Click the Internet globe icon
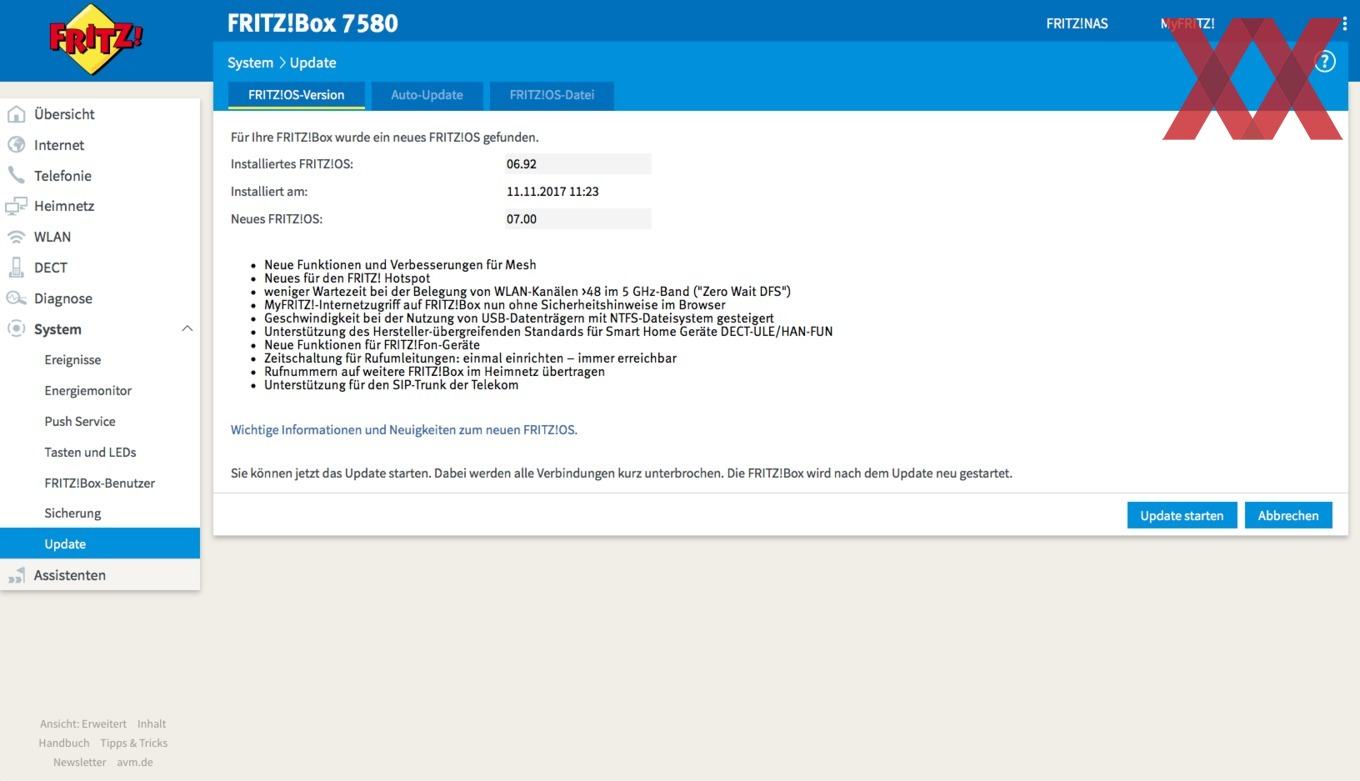Viewport: 1360px width, 781px height. point(16,145)
